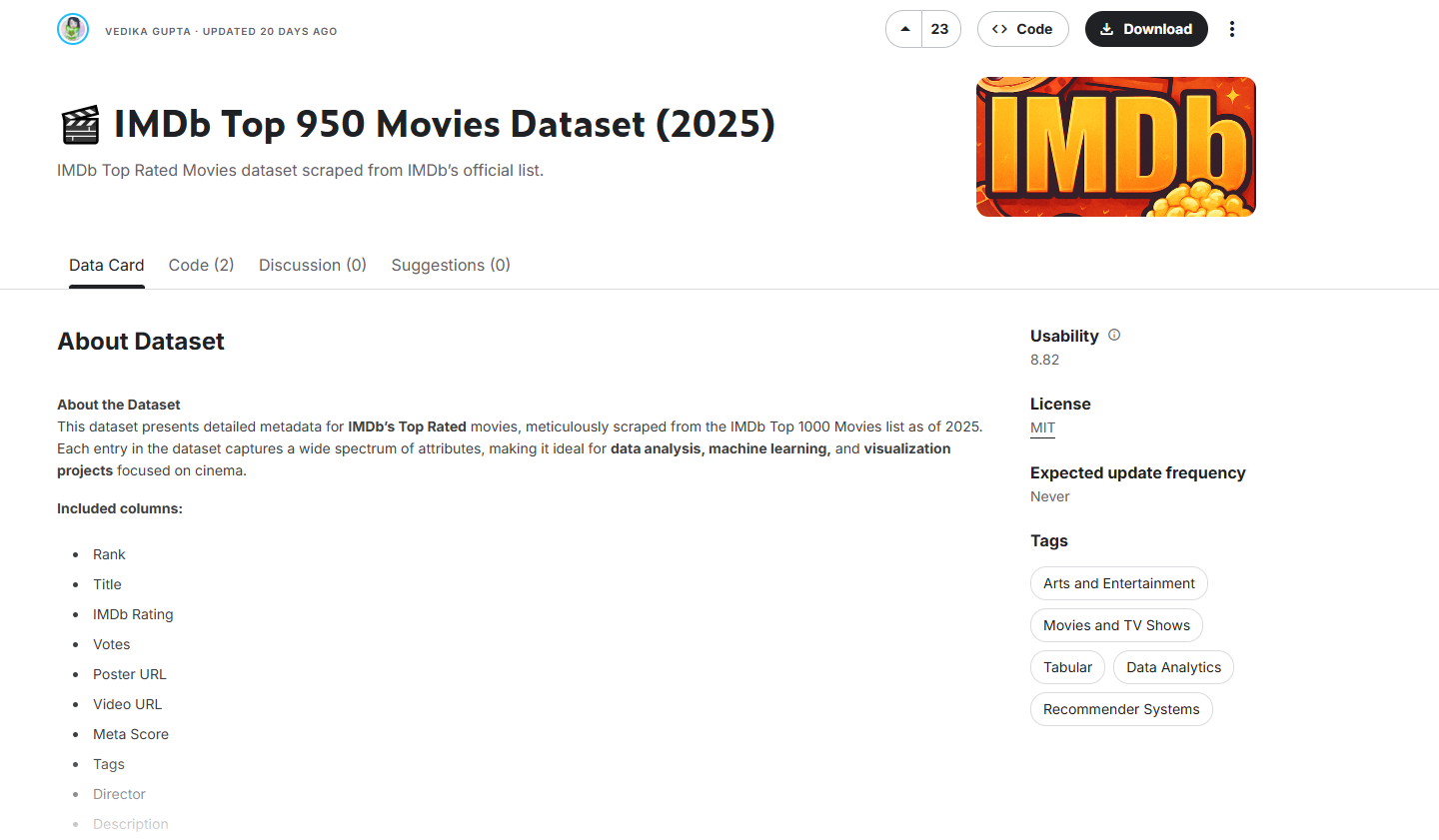1439x840 pixels.
Task: Open the Discussion (0) tab
Action: click(313, 265)
